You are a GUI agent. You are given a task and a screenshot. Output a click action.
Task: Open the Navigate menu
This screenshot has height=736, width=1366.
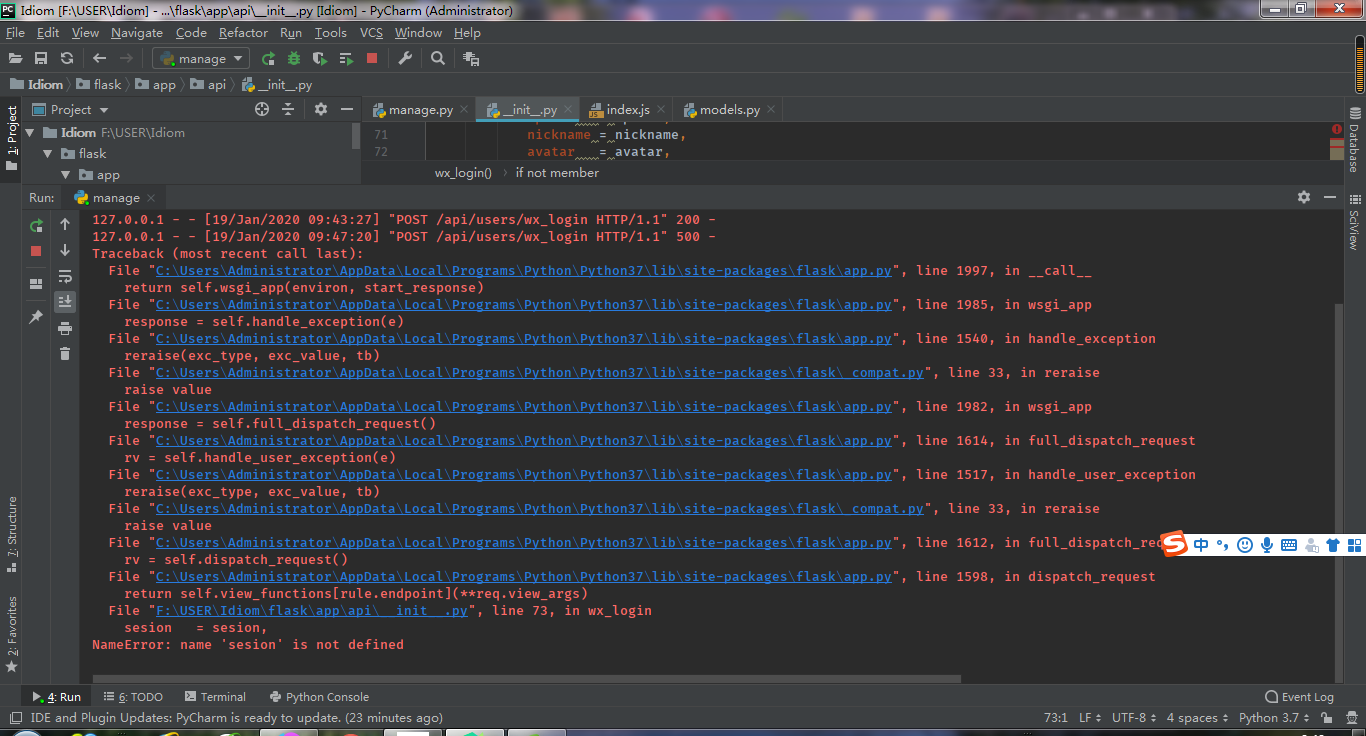point(137,33)
